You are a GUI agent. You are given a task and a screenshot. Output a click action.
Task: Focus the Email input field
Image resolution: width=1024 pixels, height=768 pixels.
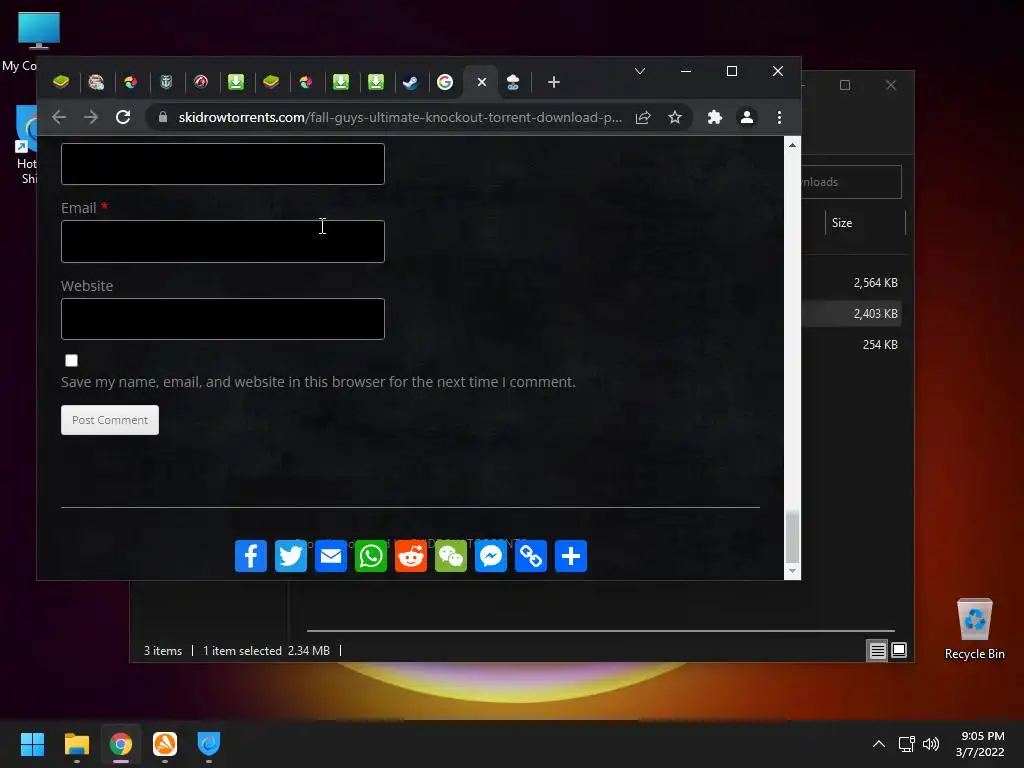[223, 242]
